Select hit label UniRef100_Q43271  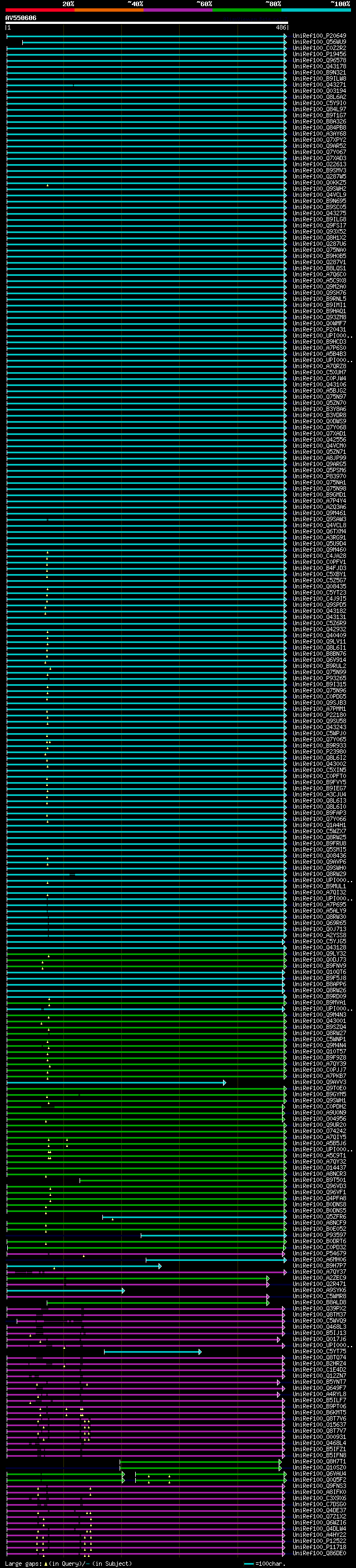[x=319, y=85]
